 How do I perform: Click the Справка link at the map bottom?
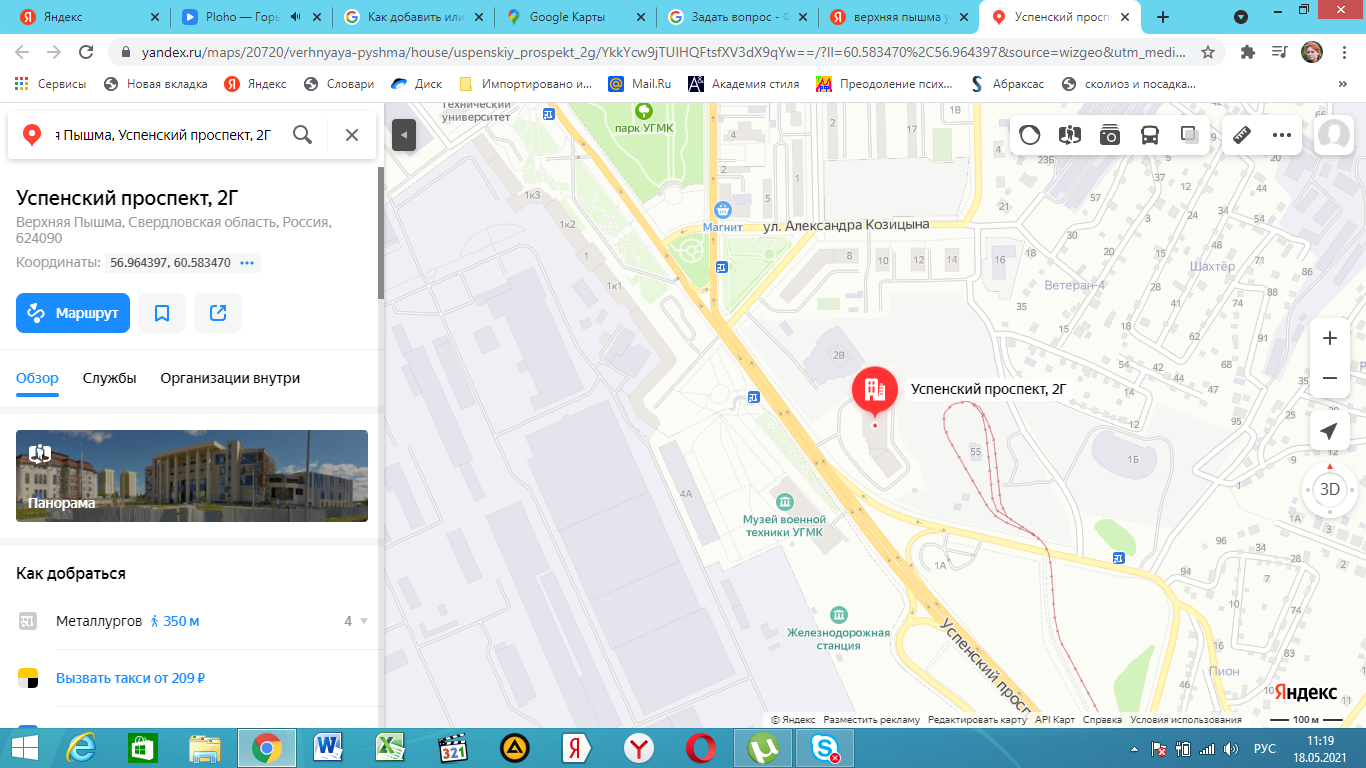[x=1102, y=720]
